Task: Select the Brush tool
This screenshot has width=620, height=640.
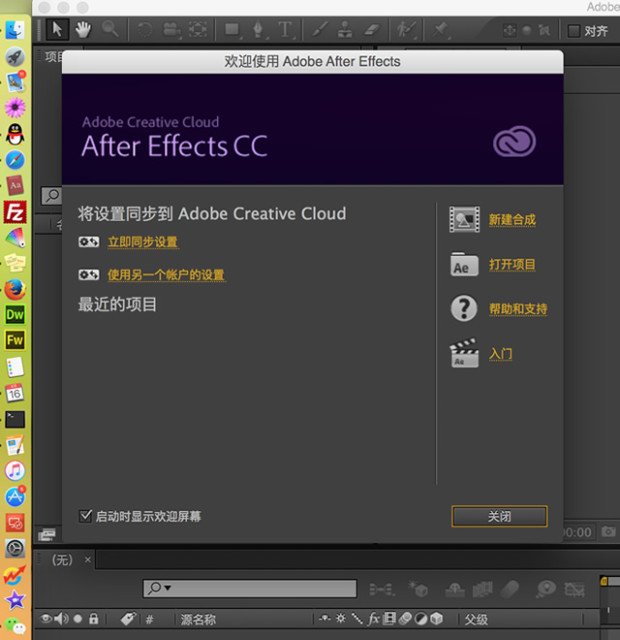Action: click(320, 30)
